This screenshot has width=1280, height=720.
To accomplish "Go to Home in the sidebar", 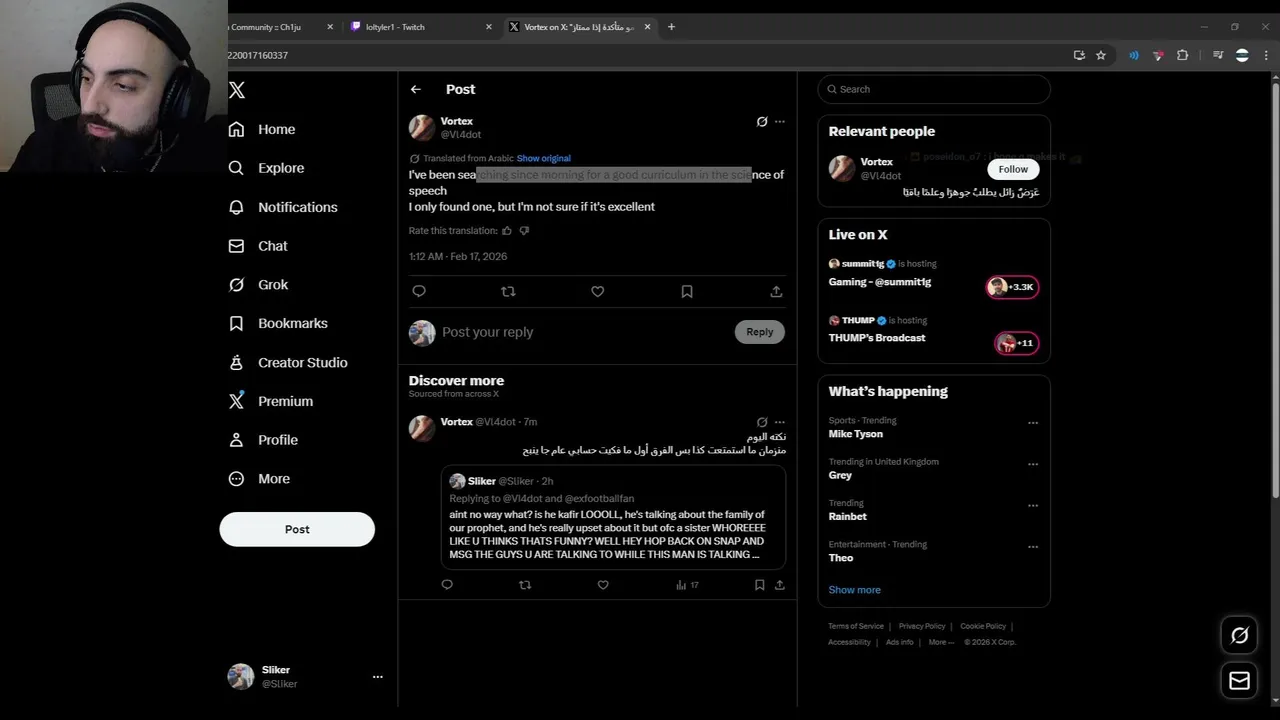I will (x=262, y=129).
